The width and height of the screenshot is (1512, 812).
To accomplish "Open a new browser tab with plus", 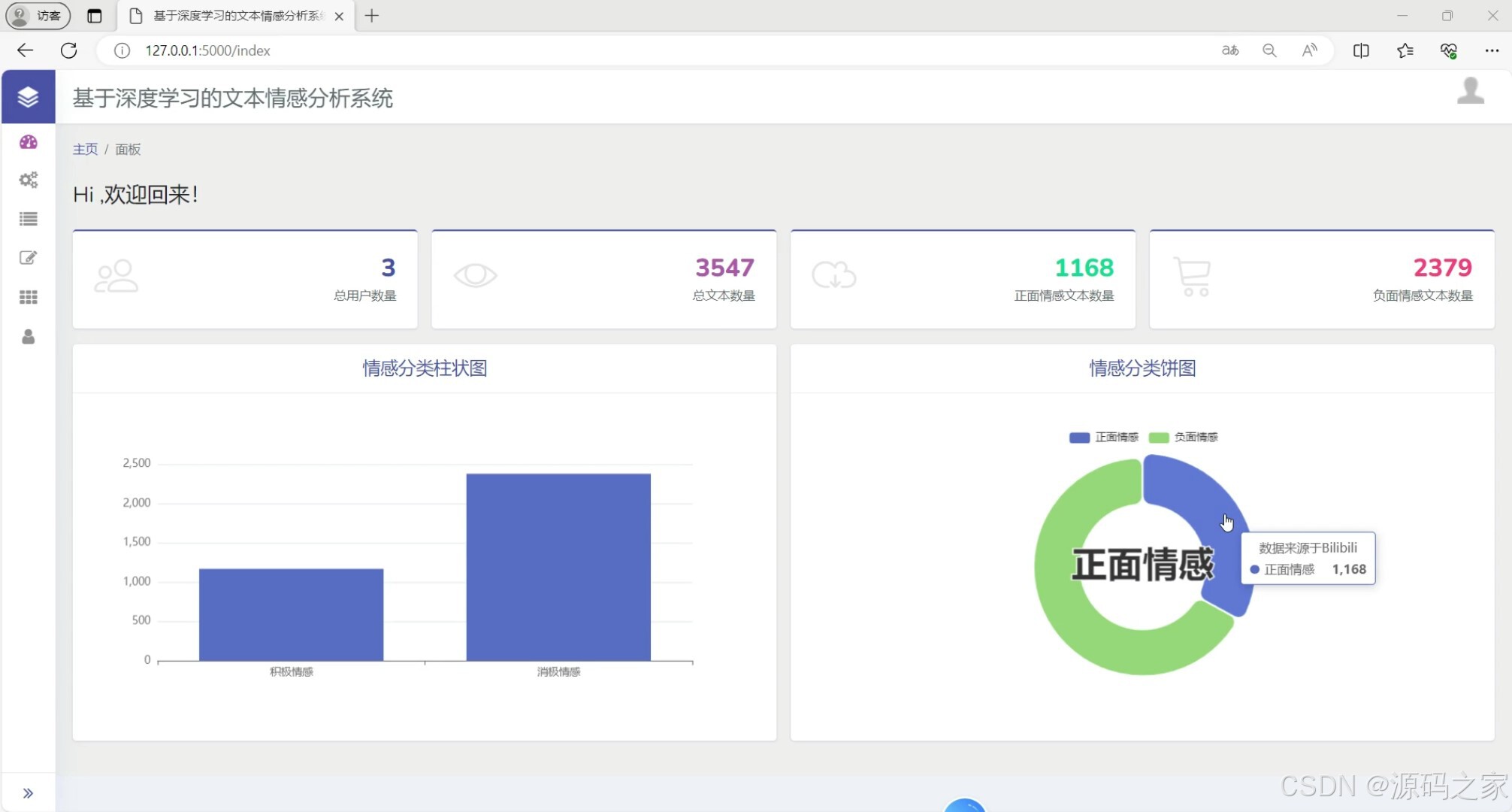I will pyautogui.click(x=372, y=16).
